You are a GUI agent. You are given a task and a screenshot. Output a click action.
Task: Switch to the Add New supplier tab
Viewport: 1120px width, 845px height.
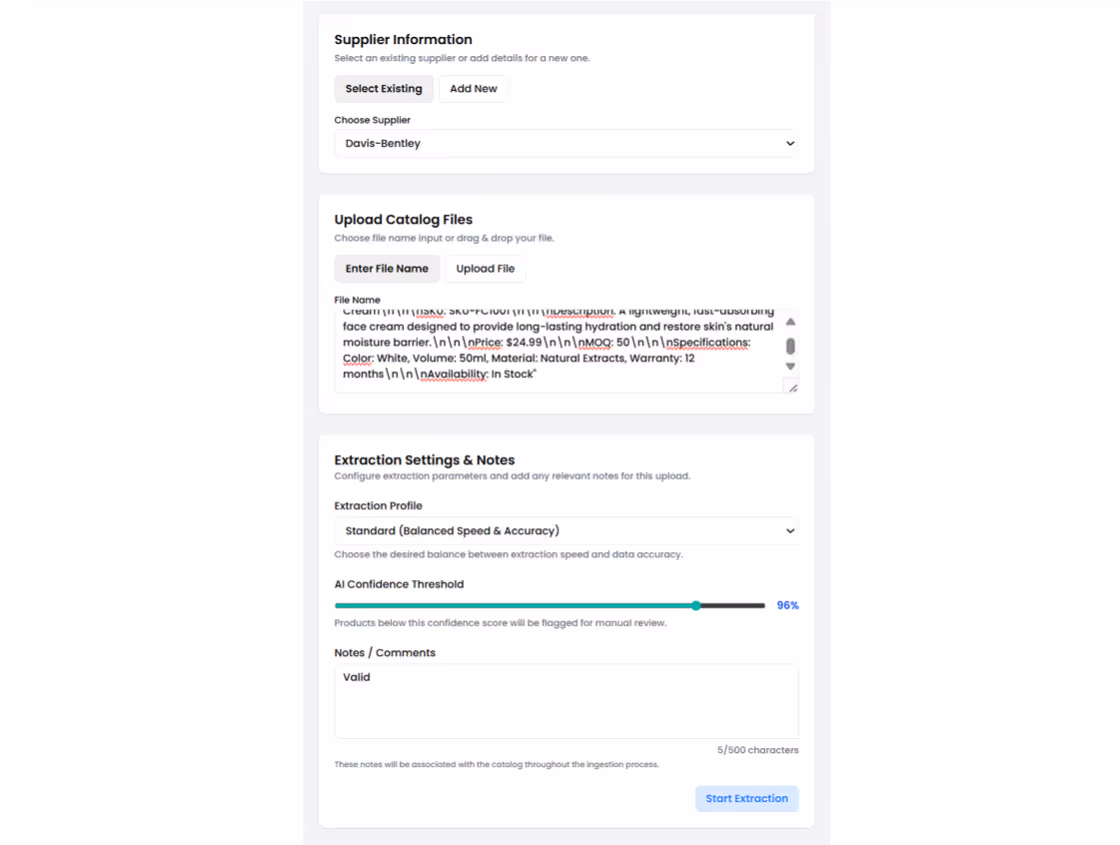click(473, 88)
